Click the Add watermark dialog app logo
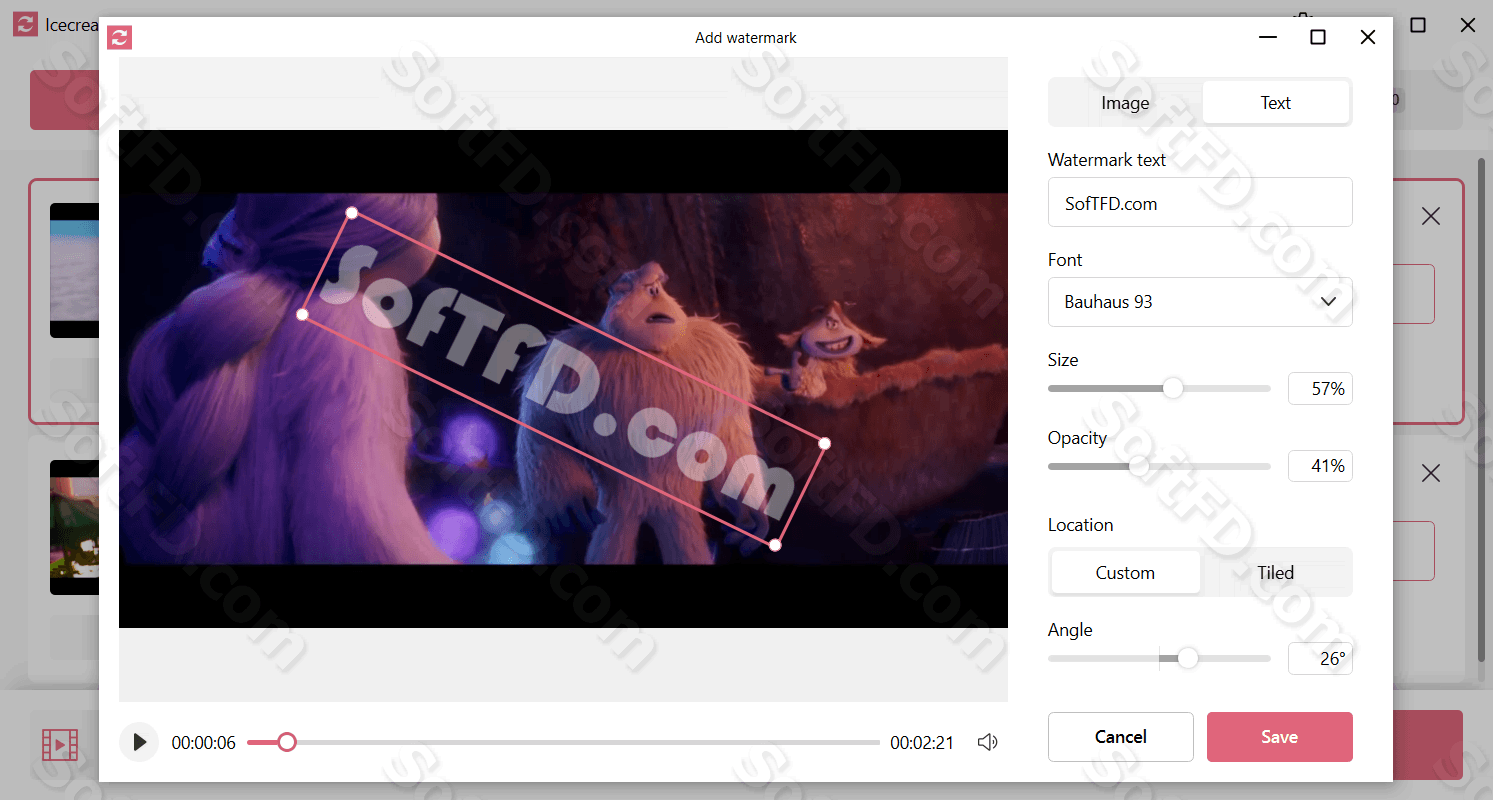 tap(120, 38)
